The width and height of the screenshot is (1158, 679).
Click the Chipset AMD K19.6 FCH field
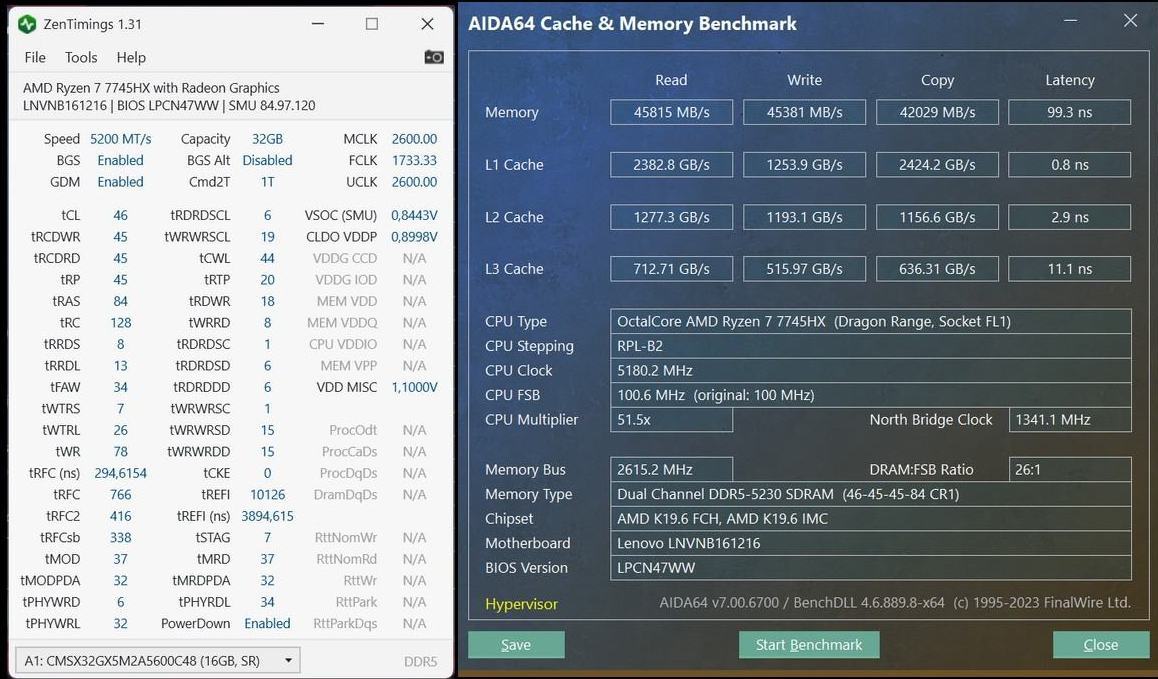pos(871,519)
